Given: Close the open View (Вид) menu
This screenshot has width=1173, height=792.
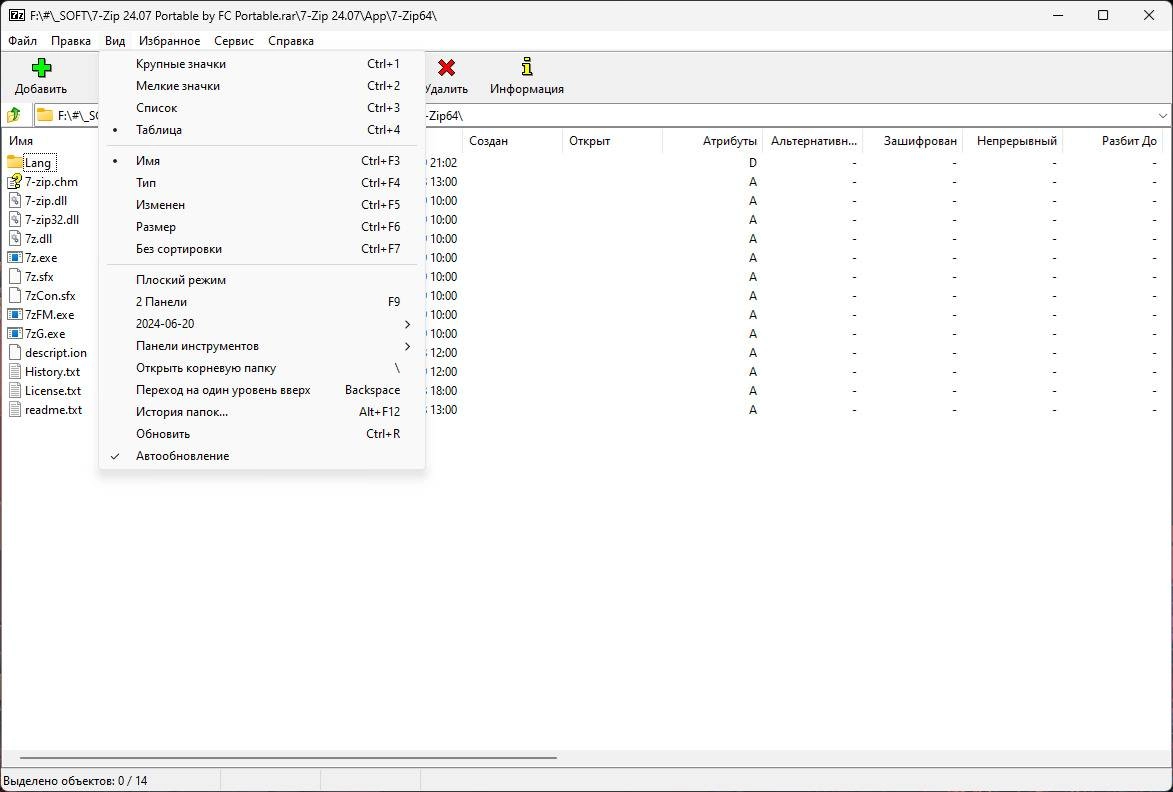Looking at the screenshot, I should click(114, 41).
